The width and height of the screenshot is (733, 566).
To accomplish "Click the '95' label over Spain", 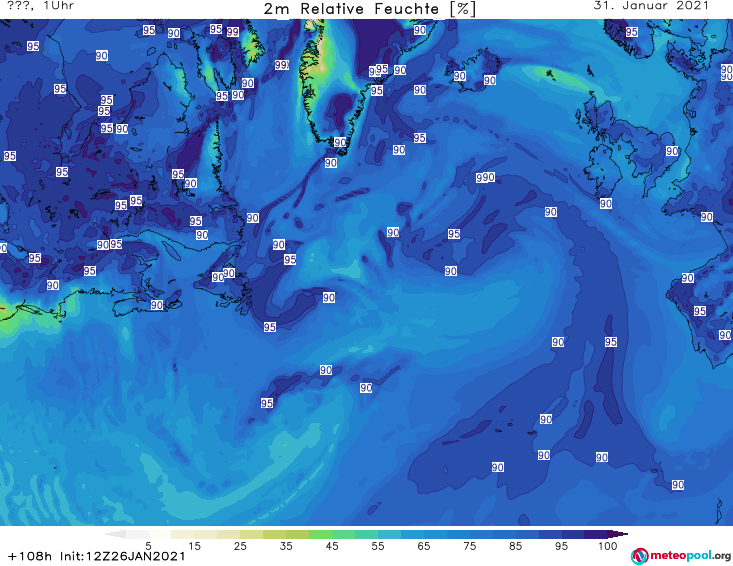I will tap(699, 311).
